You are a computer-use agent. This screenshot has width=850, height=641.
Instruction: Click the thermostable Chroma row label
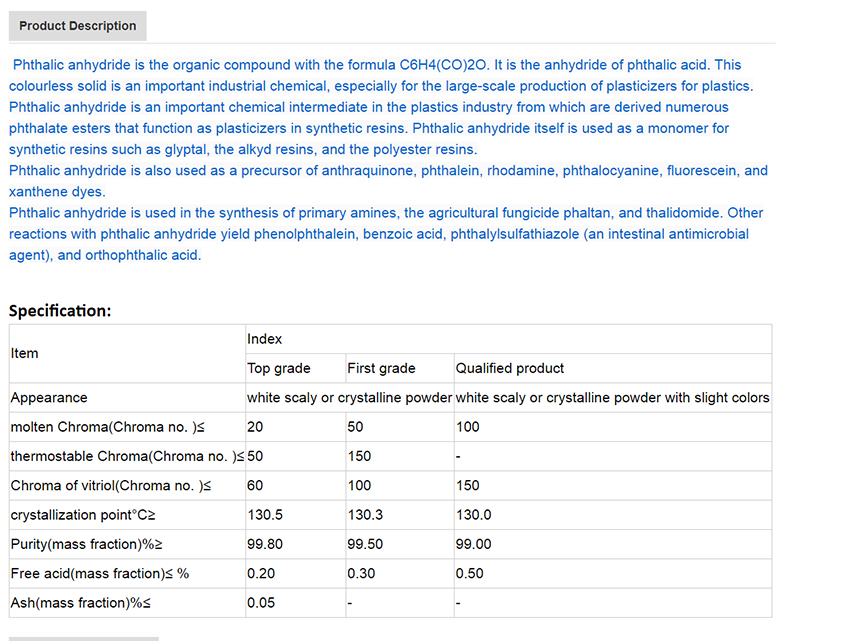click(126, 456)
